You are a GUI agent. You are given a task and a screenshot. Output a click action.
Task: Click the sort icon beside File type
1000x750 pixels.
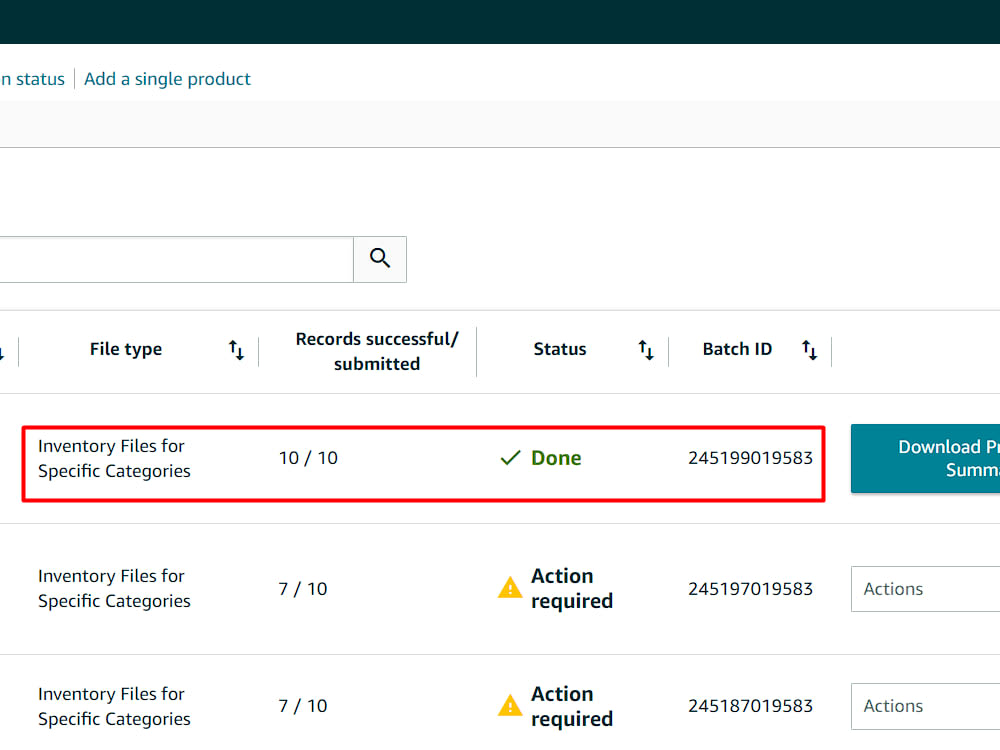click(x=236, y=350)
